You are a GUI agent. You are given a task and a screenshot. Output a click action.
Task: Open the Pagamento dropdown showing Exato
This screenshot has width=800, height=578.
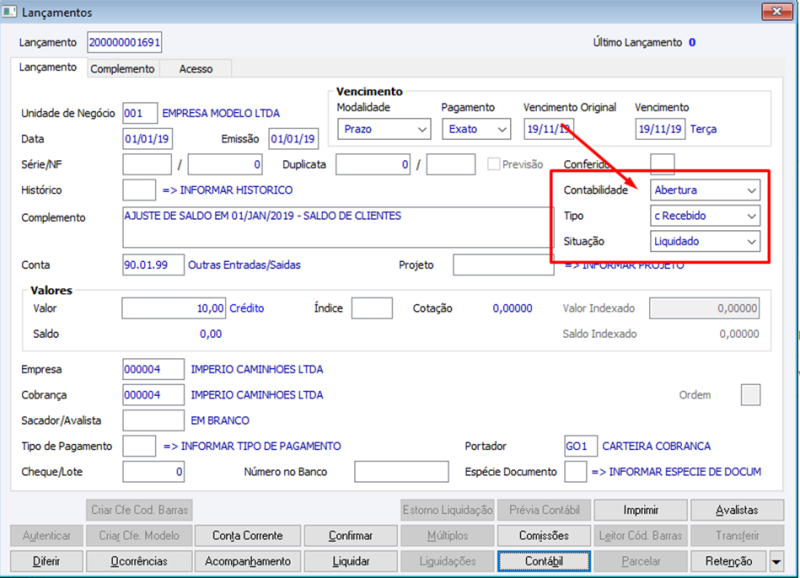(476, 129)
